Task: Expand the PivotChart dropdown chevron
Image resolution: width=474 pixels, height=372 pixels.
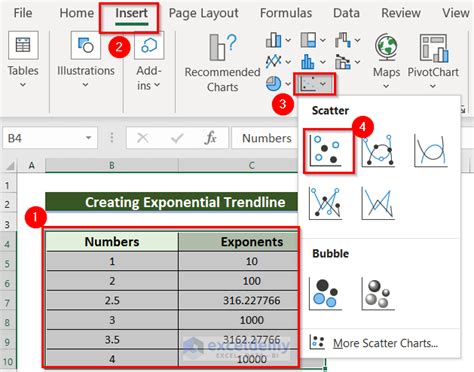Action: [x=433, y=86]
